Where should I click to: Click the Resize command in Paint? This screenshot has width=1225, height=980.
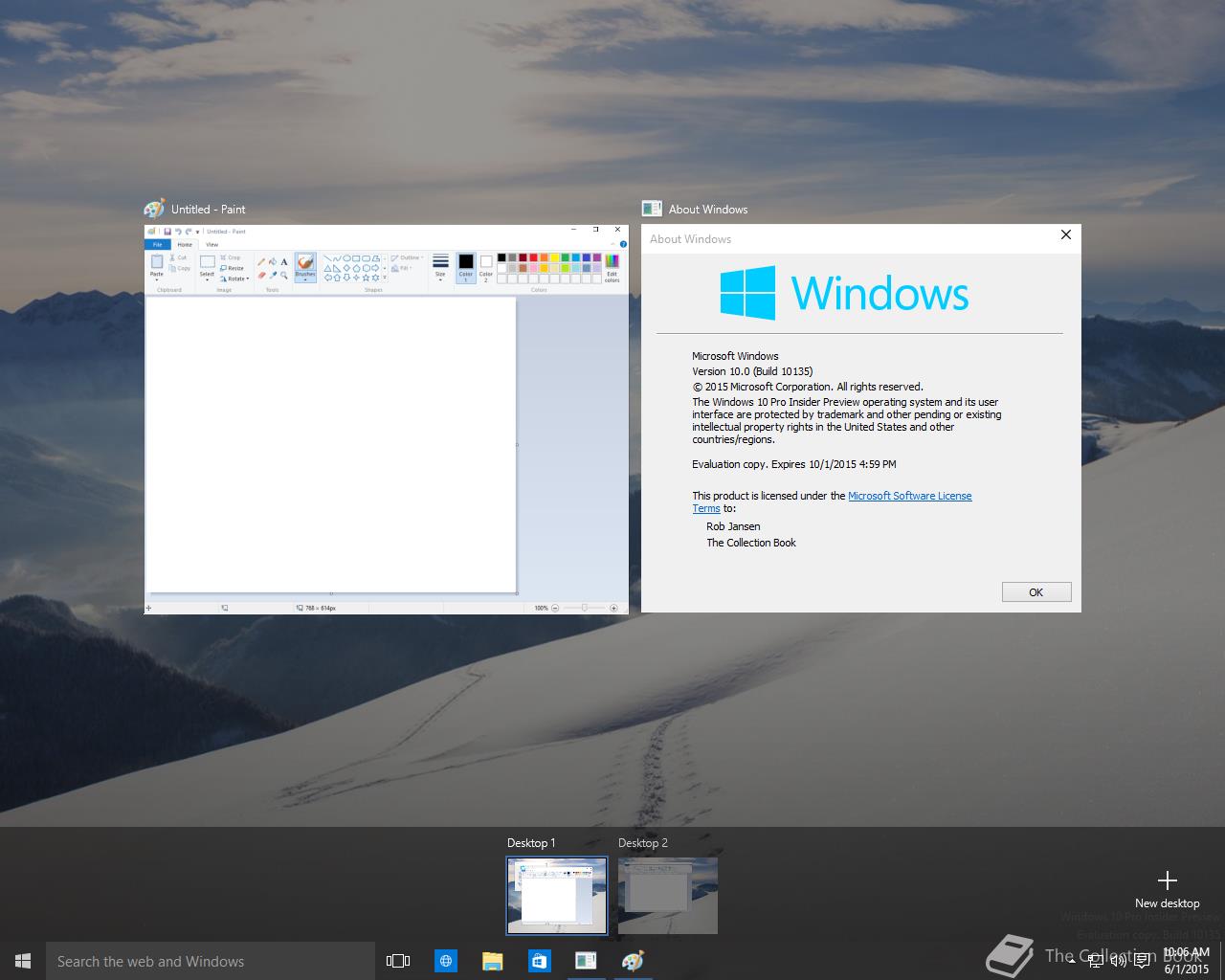click(x=232, y=268)
